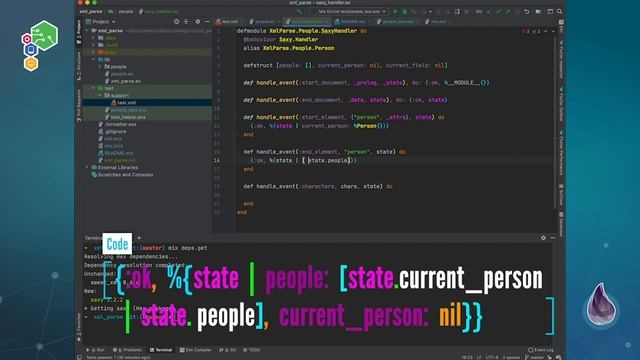Click the LF line separator status entry
Screen dimensions: 640x360
[x=479, y=357]
